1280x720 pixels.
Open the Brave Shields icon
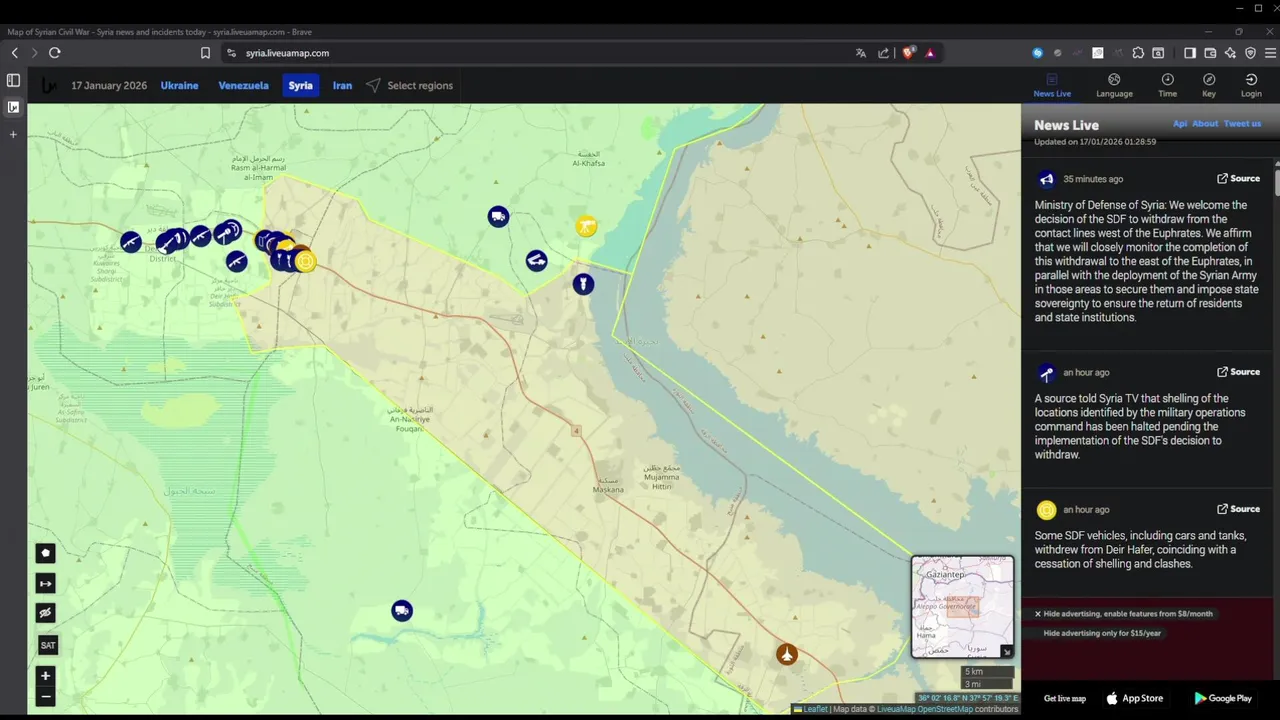click(x=908, y=53)
